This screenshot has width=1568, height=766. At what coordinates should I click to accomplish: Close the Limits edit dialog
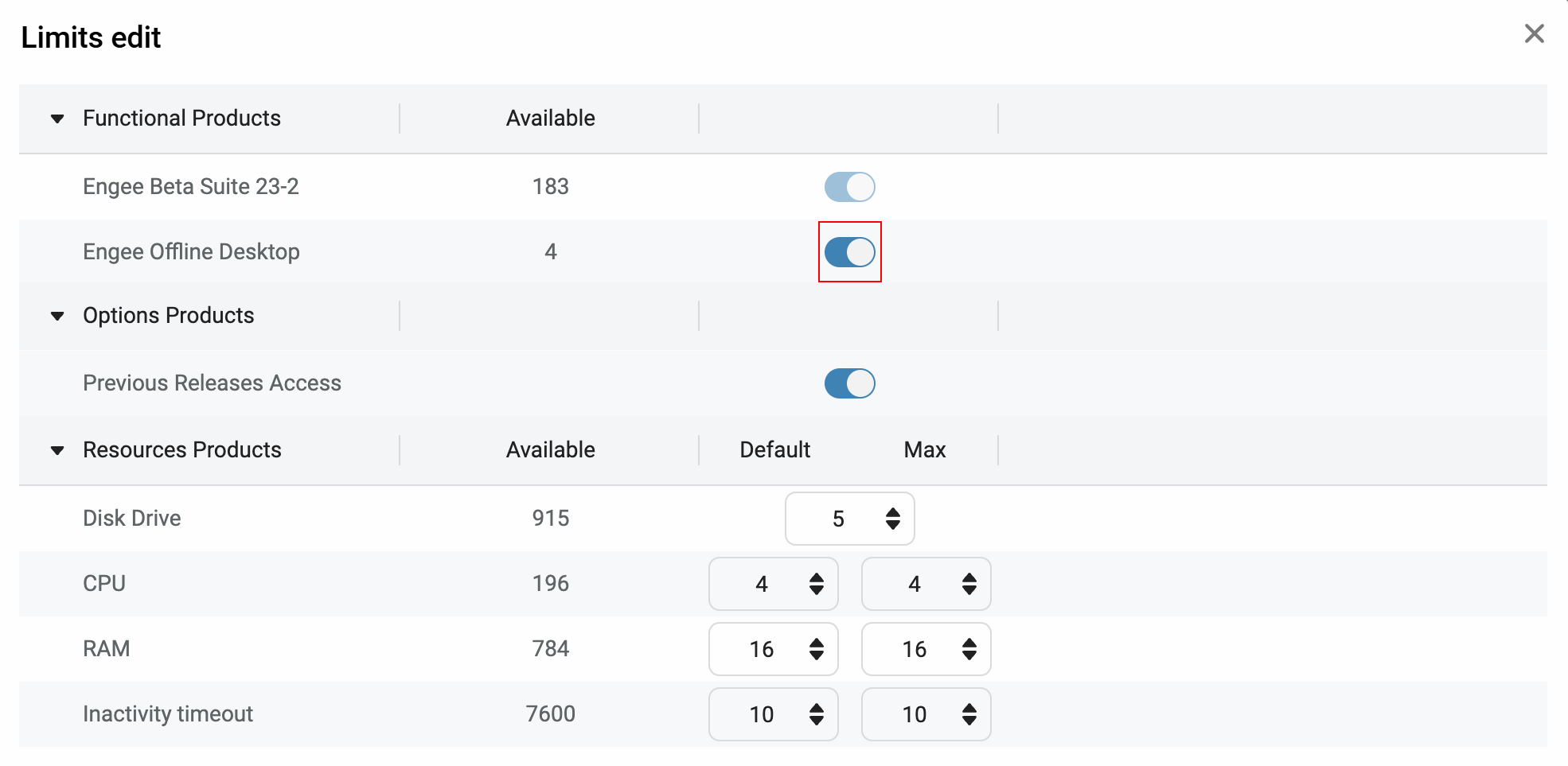pos(1534,34)
